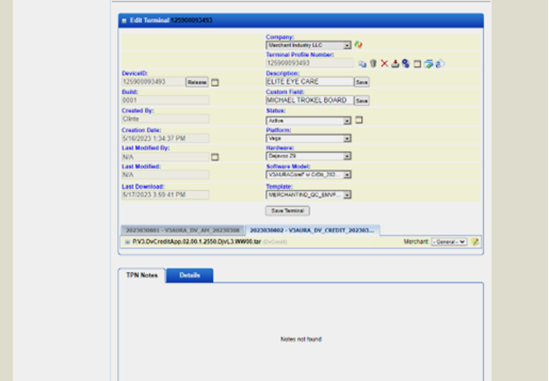Switch to the TPN Notes tab
Screen dimensions: 549x381
(142, 275)
